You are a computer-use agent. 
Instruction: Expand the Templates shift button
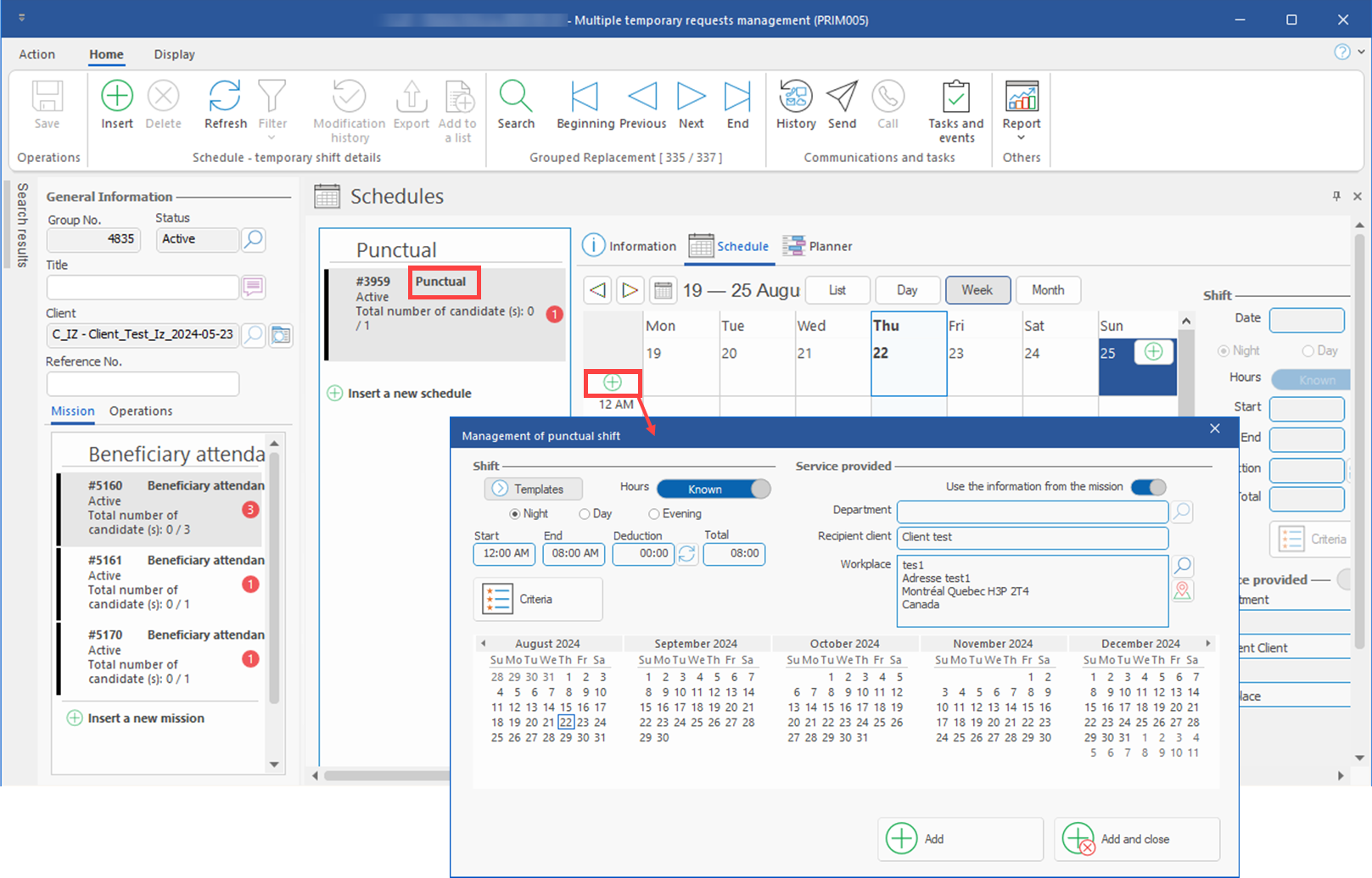(533, 489)
